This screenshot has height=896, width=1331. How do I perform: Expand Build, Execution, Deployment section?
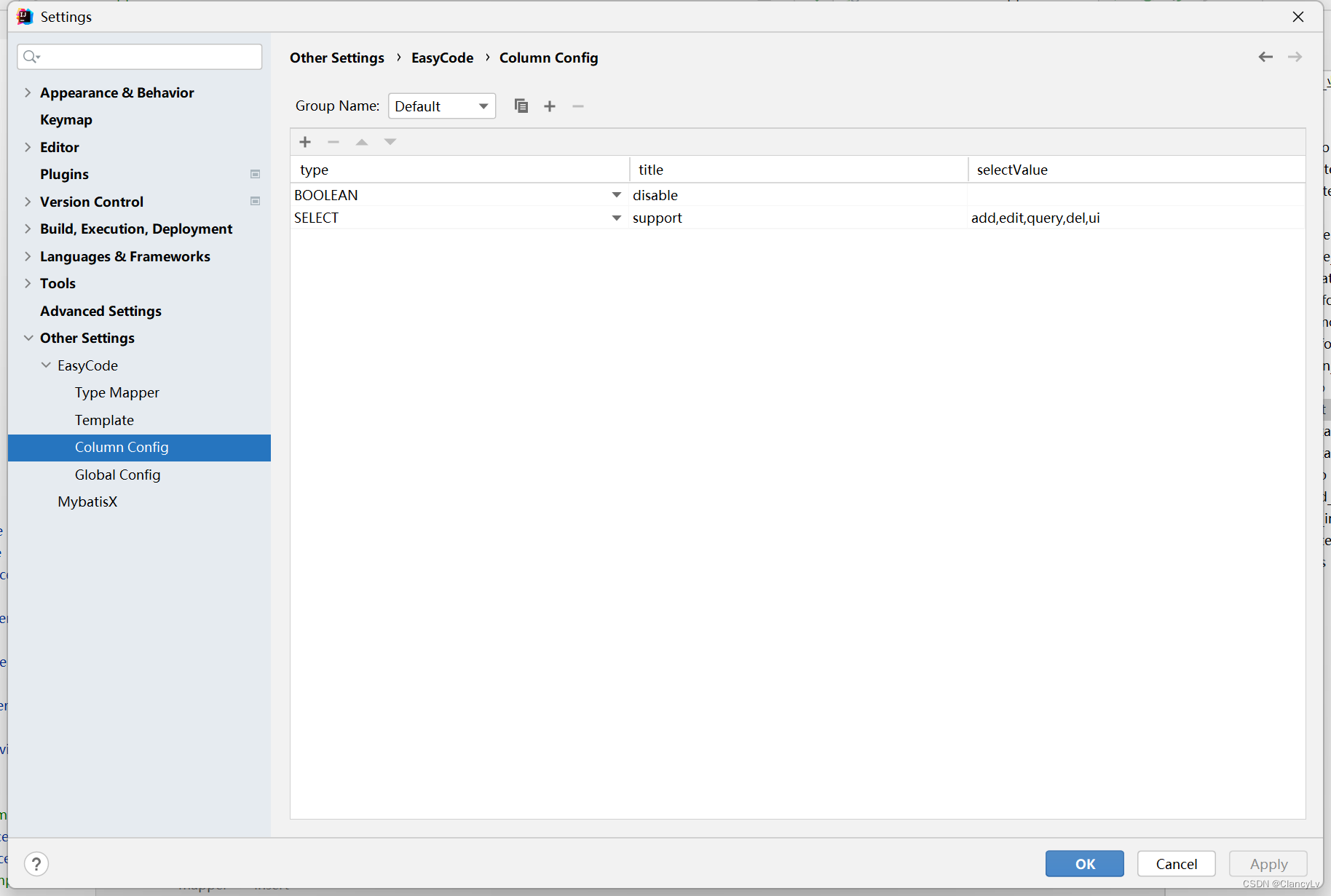coord(28,229)
